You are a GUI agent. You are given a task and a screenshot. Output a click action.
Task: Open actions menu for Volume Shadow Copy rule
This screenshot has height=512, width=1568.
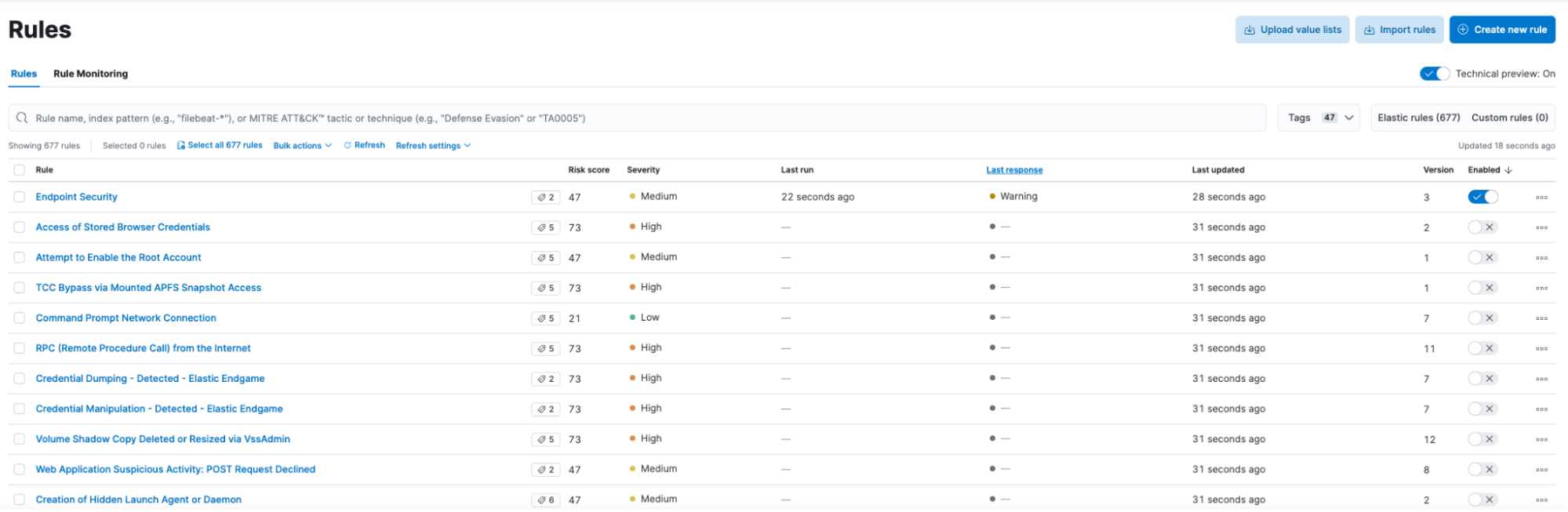click(x=1541, y=439)
